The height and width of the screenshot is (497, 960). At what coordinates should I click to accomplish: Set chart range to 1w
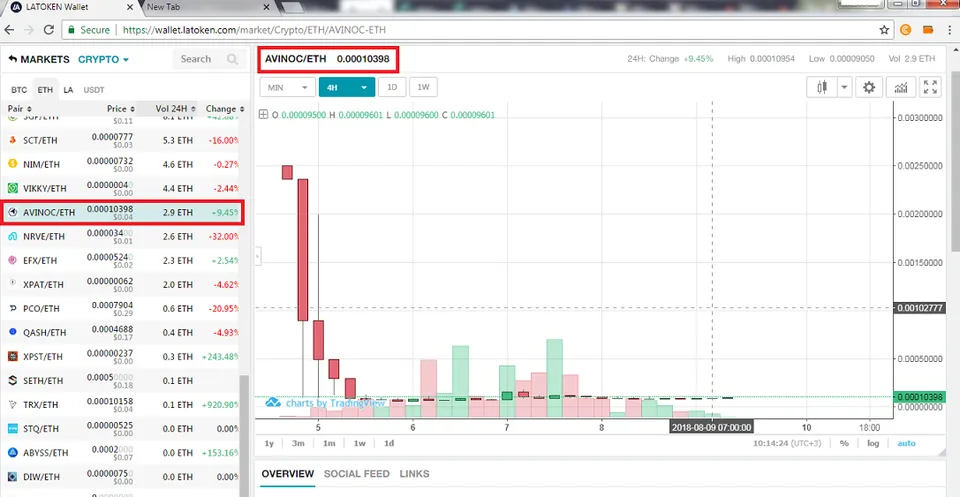pyautogui.click(x=359, y=443)
